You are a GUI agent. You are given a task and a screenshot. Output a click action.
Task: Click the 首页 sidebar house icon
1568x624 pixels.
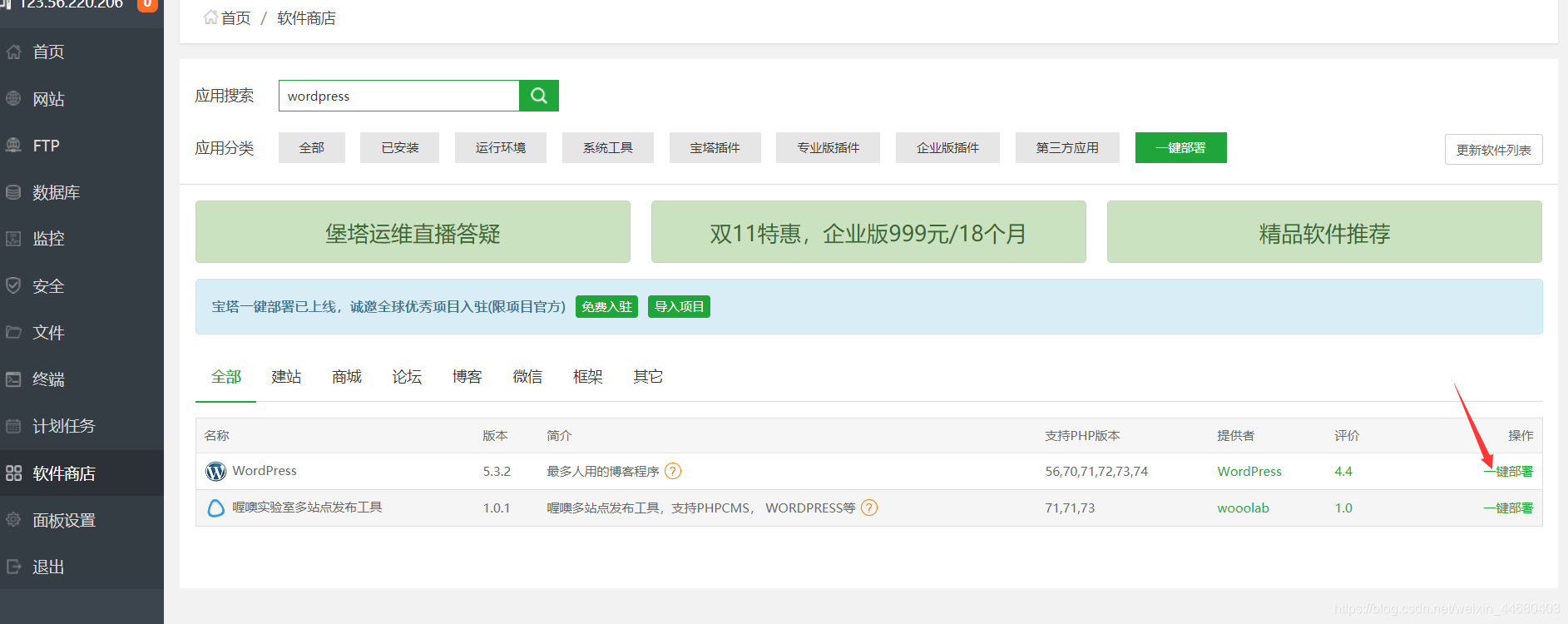click(13, 52)
